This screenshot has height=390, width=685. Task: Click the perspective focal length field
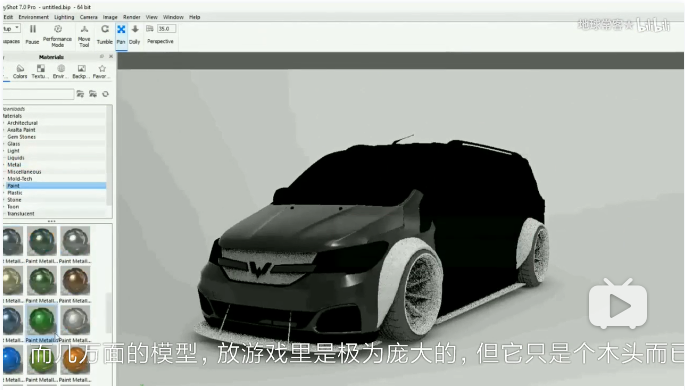tap(166, 29)
